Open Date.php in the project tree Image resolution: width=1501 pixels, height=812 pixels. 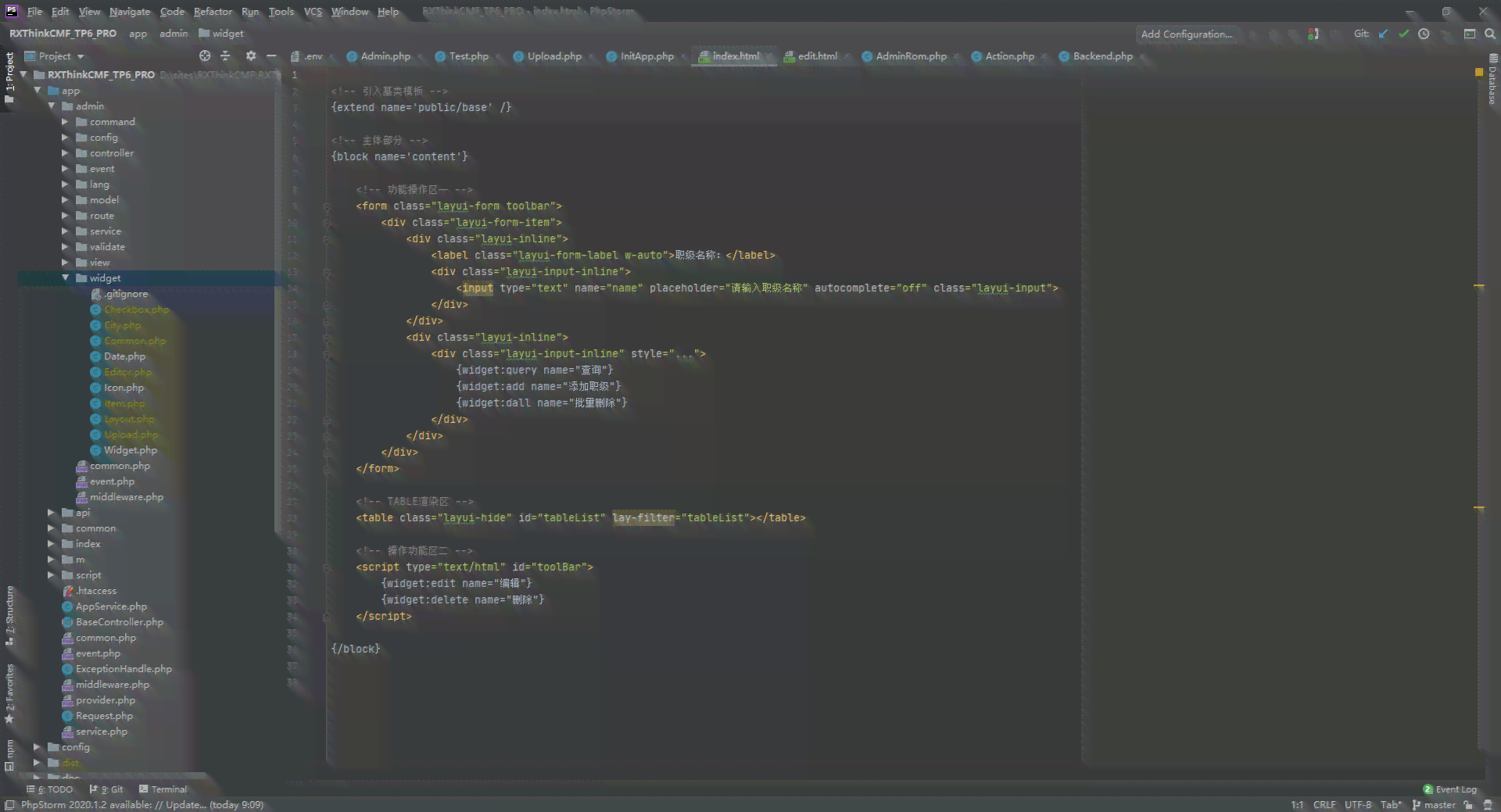117,356
